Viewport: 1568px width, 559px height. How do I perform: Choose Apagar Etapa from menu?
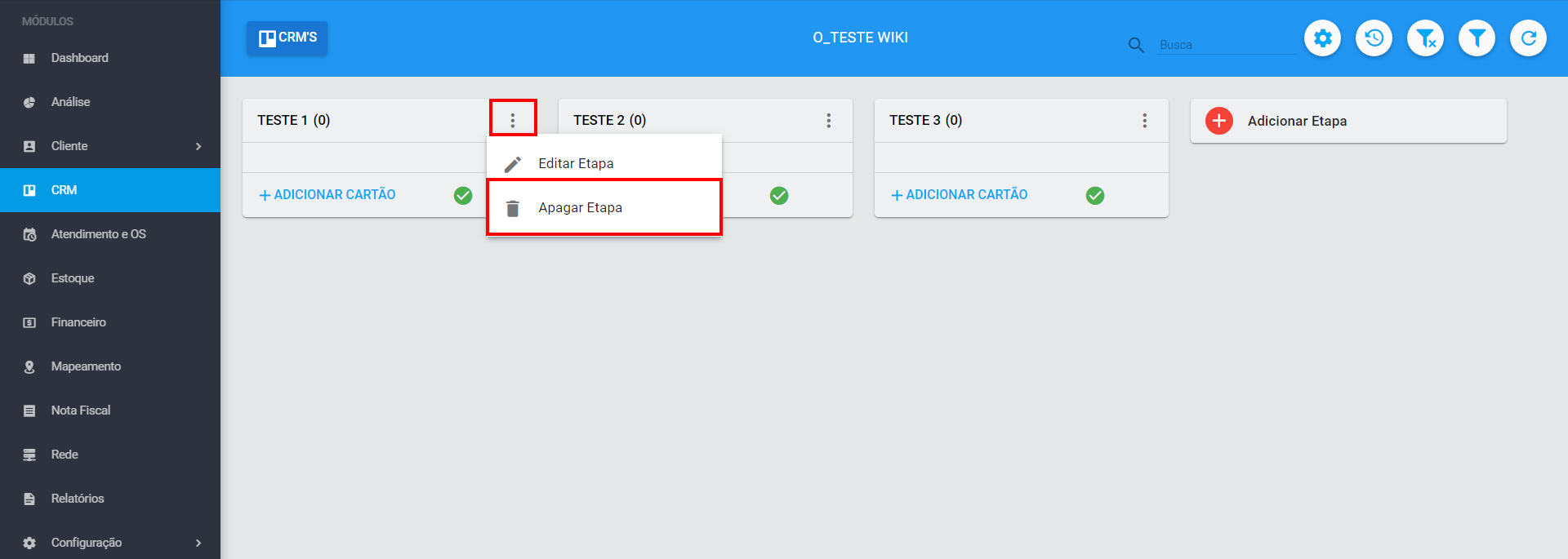pyautogui.click(x=604, y=208)
